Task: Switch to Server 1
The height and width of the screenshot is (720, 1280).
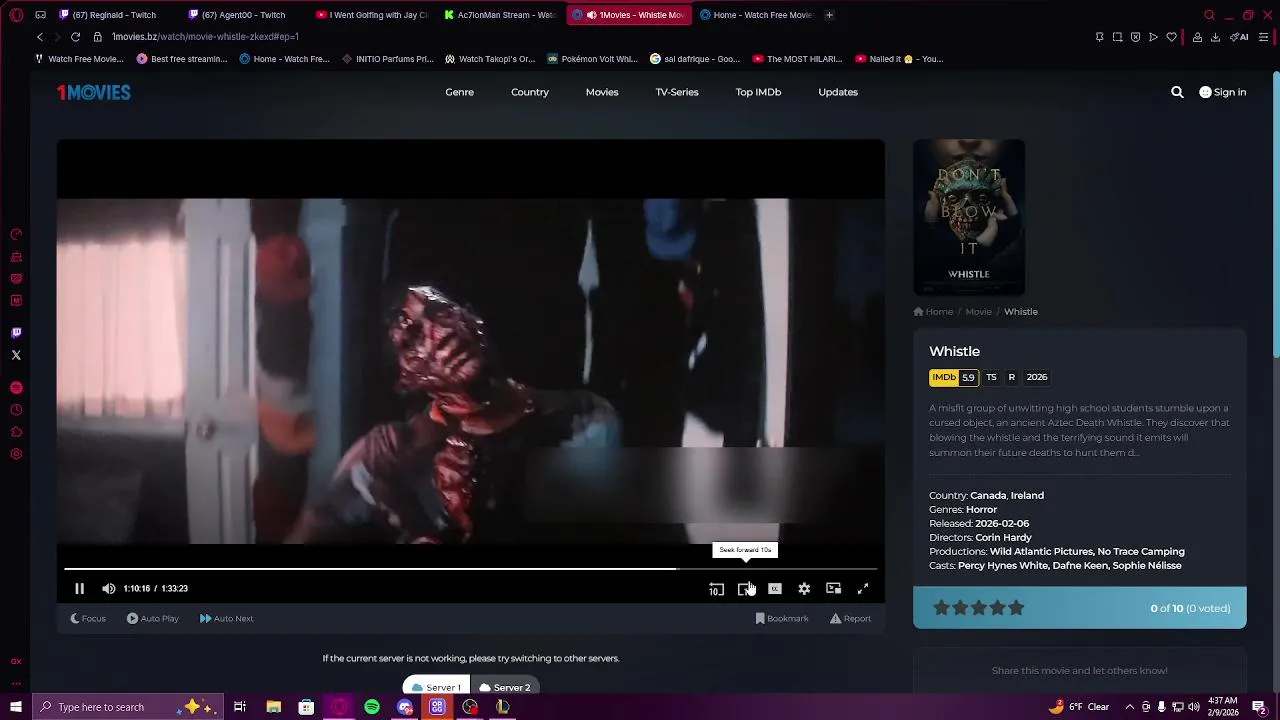Action: 436,687
